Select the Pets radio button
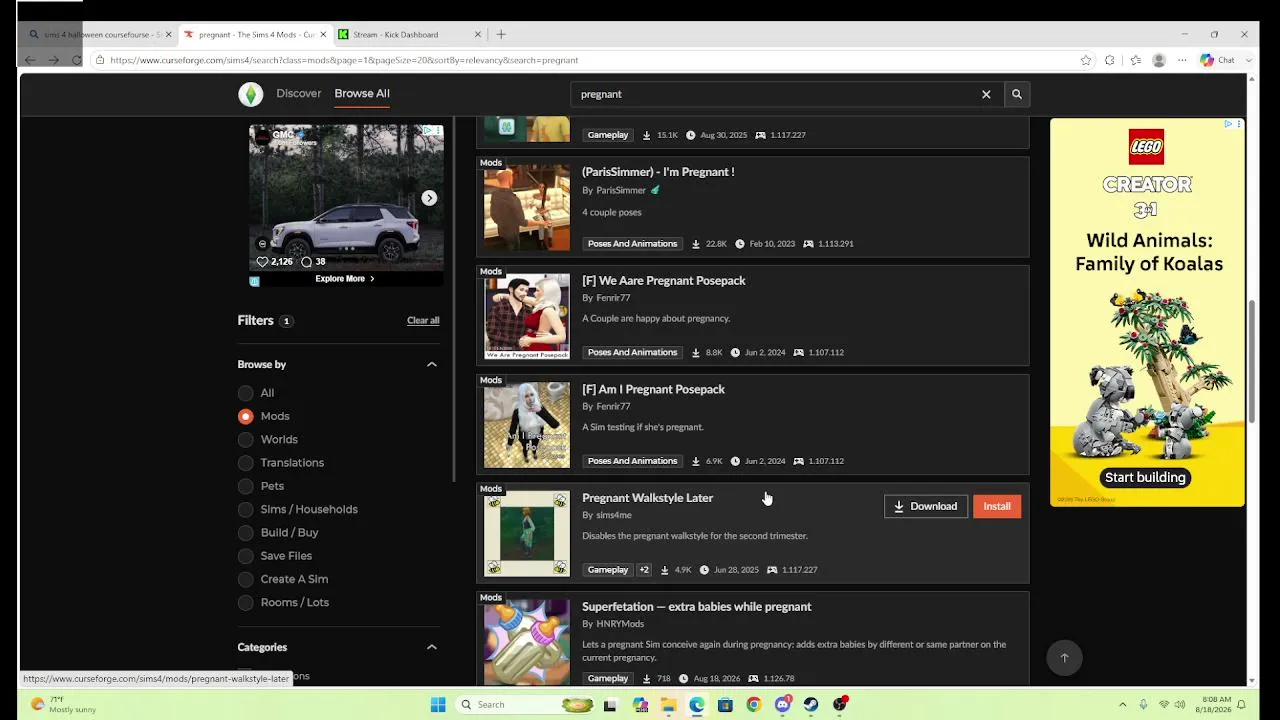Screen dimensions: 1280x720 [246, 486]
